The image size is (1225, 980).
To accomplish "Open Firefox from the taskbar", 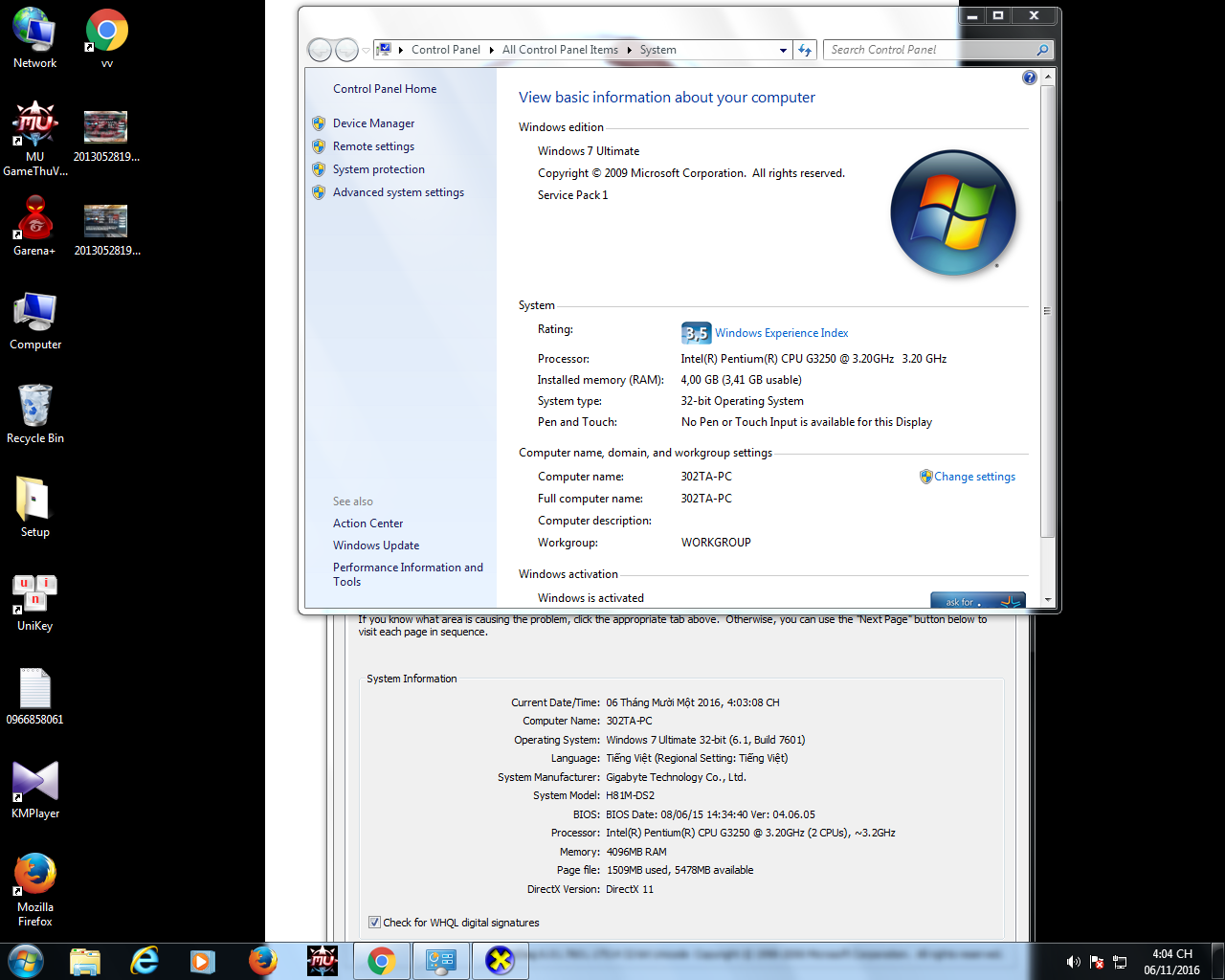I will [262, 961].
